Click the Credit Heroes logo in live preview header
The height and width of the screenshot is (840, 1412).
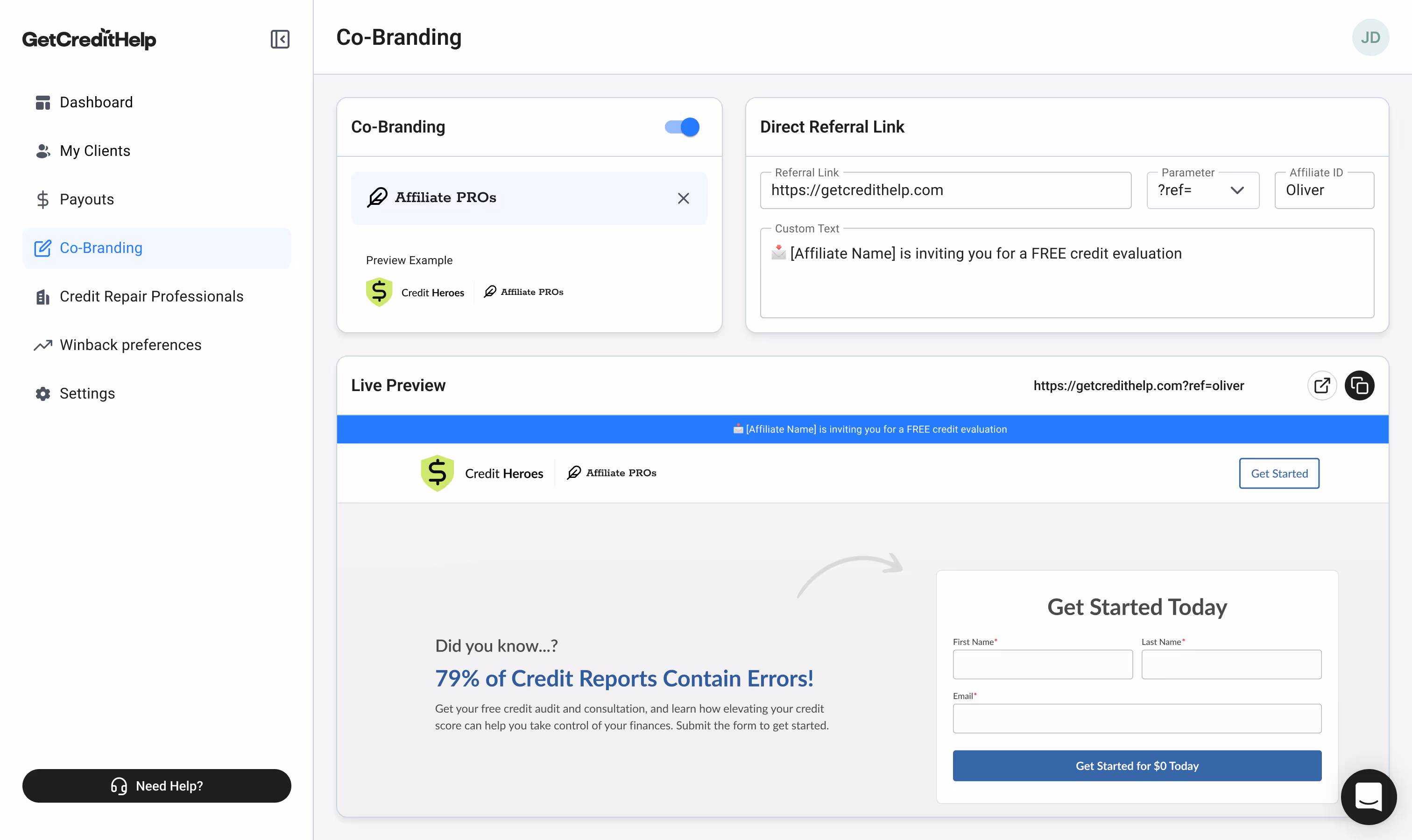point(481,473)
